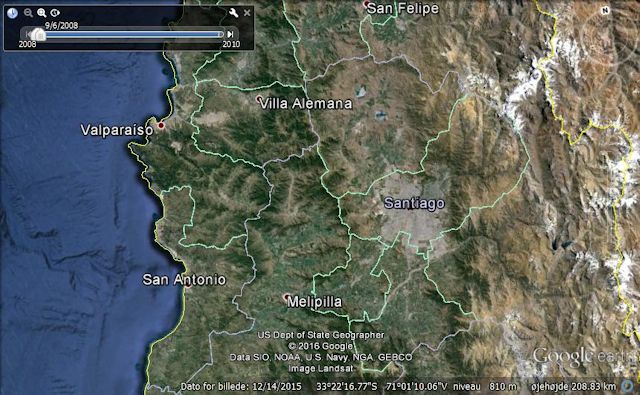Click the image date 12/14/2015 in the status bar
Viewport: 640px width, 395px height.
[x=277, y=386]
